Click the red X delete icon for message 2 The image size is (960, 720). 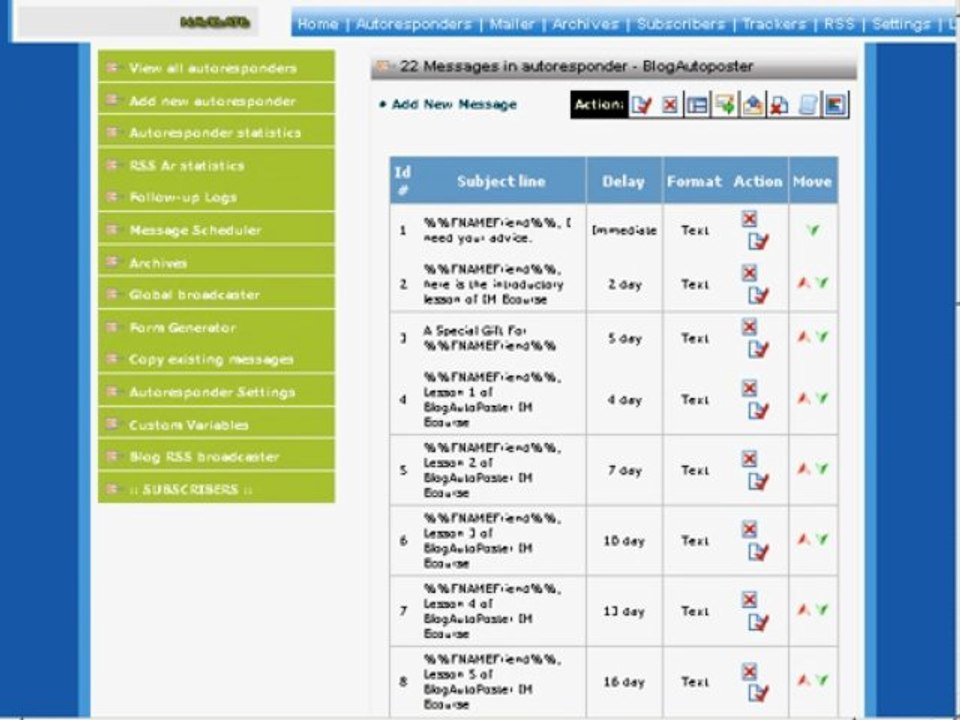(749, 272)
